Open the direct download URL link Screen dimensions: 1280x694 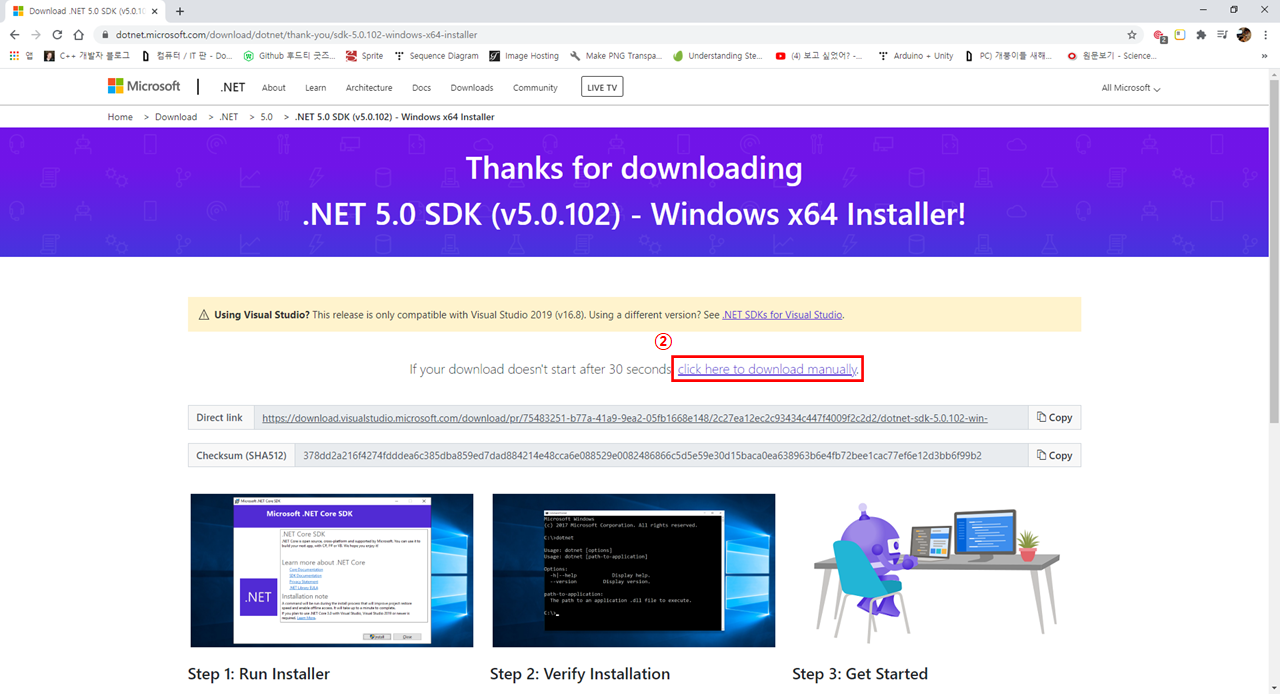click(625, 418)
